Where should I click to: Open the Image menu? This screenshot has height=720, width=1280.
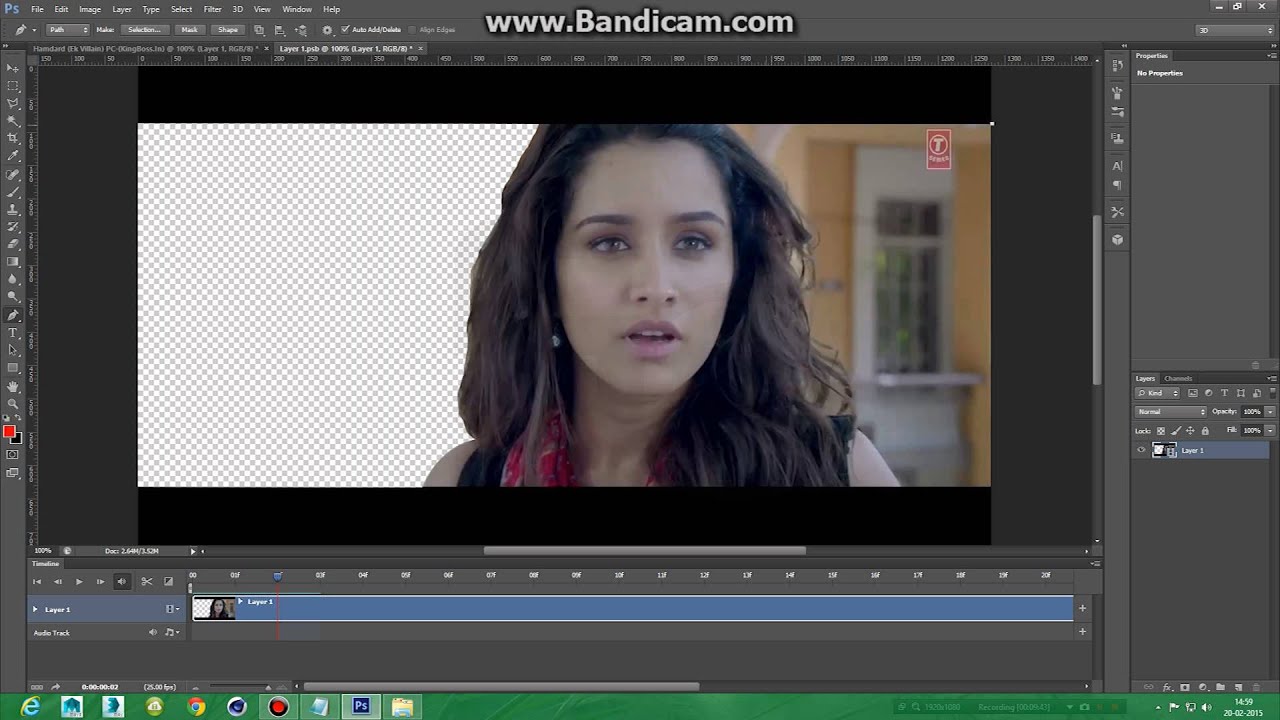(90, 9)
